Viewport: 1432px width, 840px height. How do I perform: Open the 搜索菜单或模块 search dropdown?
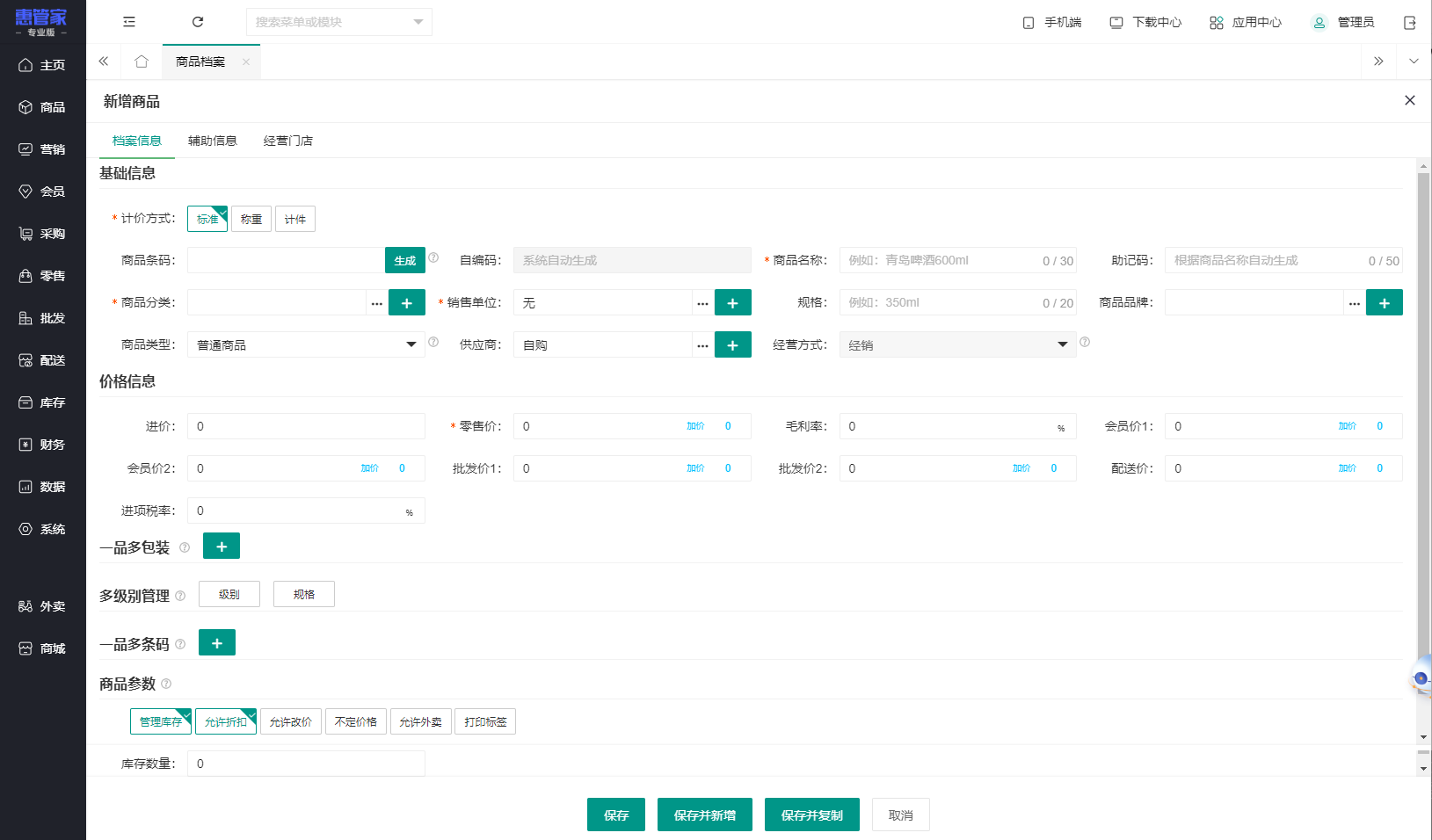pyautogui.click(x=339, y=22)
